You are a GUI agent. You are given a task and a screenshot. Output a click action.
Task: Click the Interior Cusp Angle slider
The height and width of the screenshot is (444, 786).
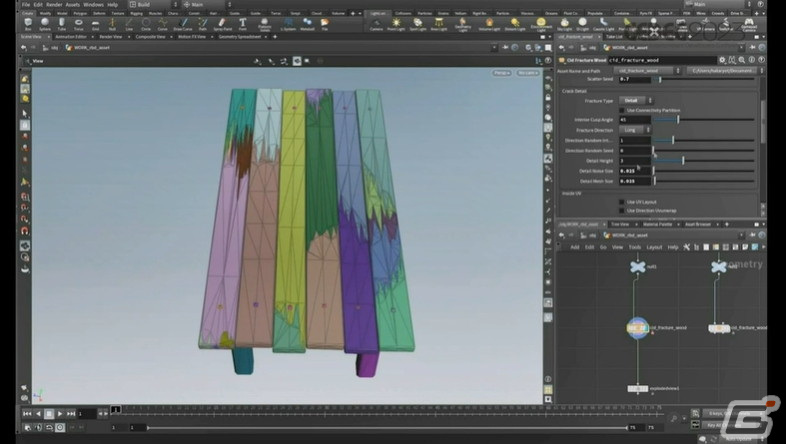[704, 120]
